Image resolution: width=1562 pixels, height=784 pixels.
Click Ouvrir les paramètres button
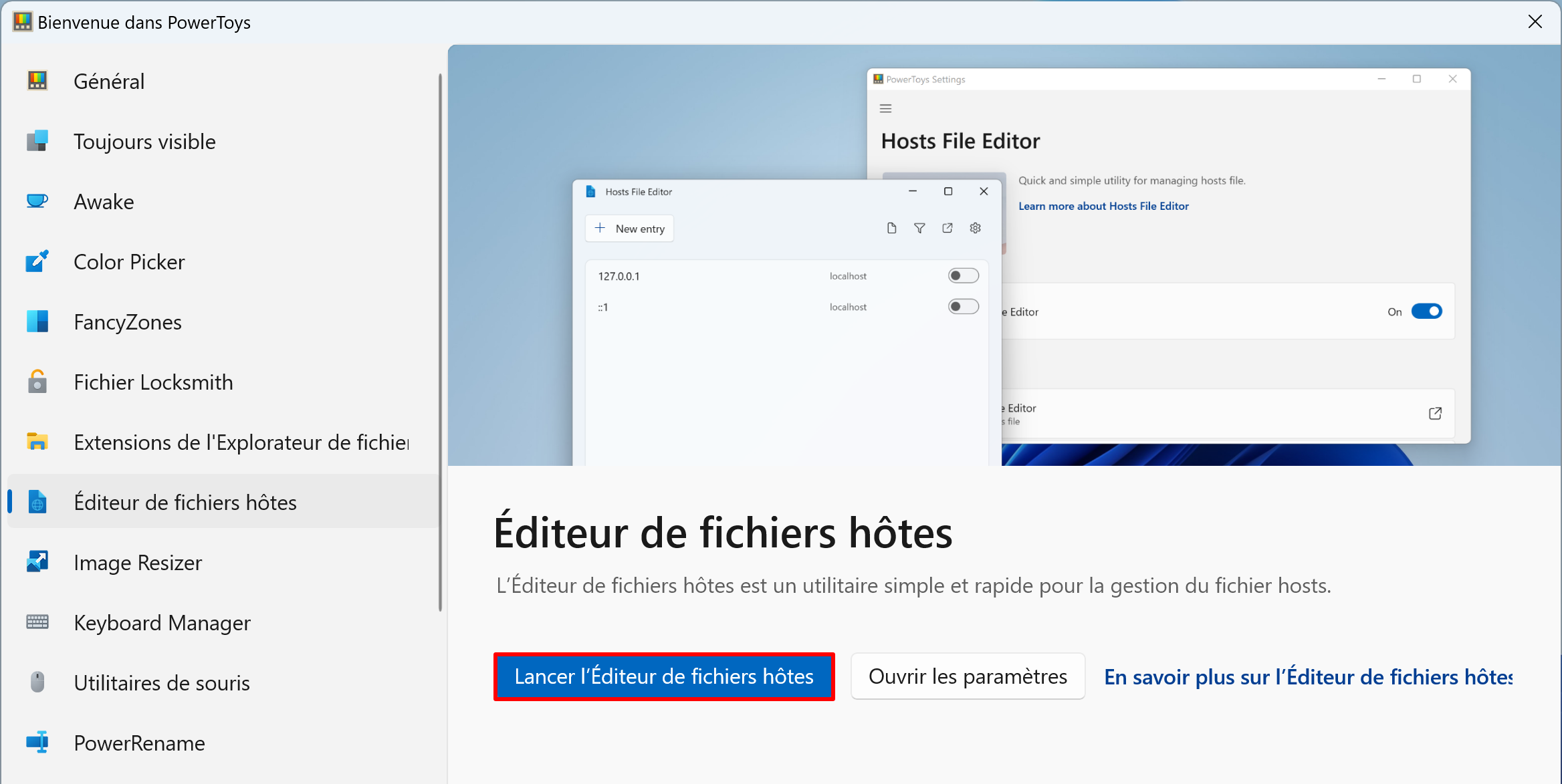[x=968, y=676]
